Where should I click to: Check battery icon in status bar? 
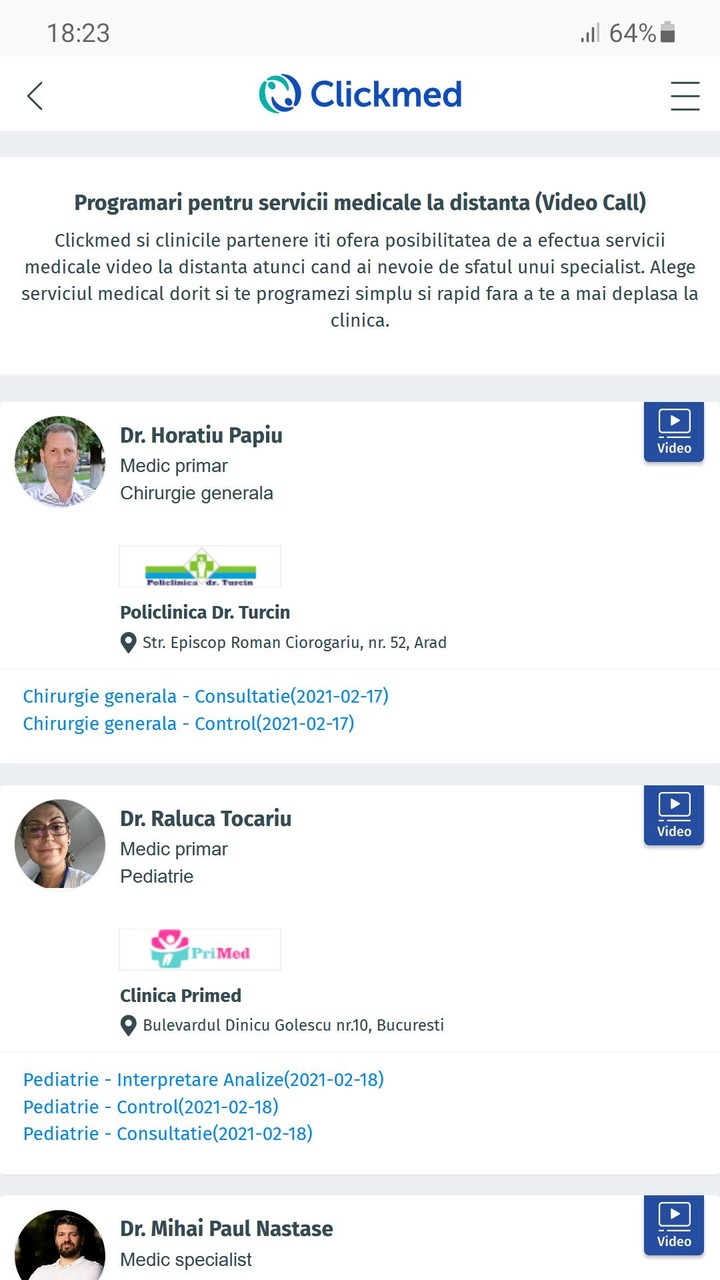(x=668, y=33)
